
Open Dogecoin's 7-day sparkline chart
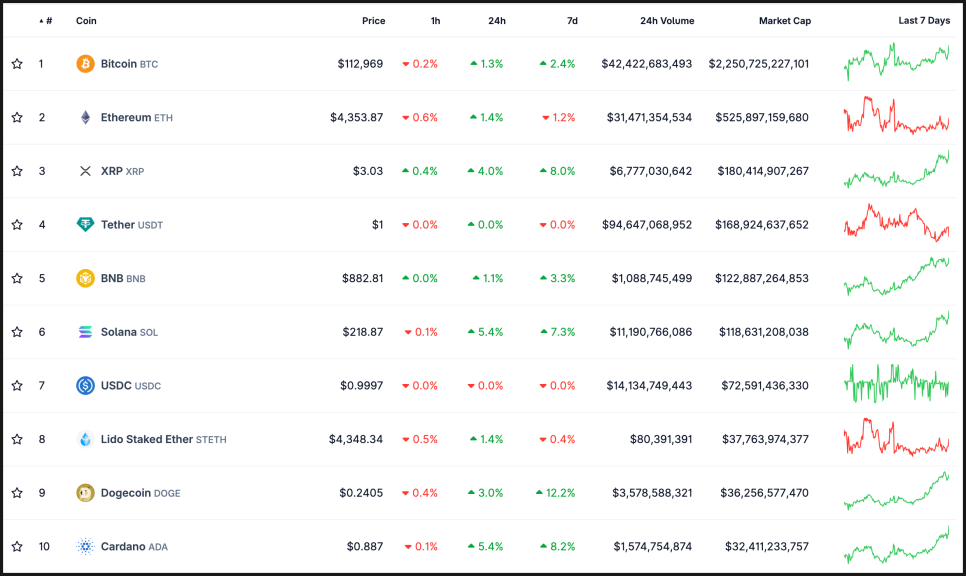click(896, 490)
